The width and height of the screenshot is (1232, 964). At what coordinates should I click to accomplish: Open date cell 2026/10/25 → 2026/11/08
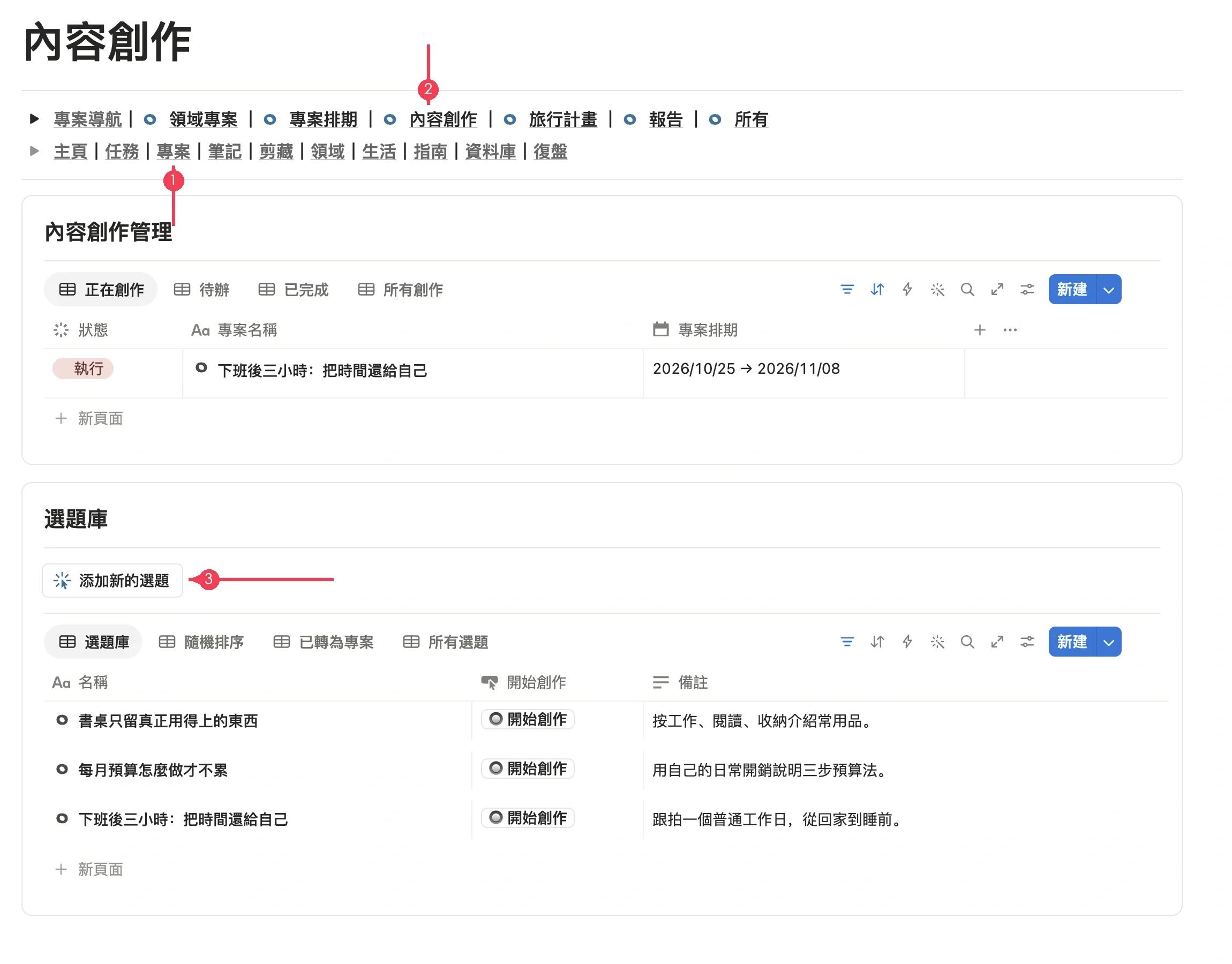[803, 373]
